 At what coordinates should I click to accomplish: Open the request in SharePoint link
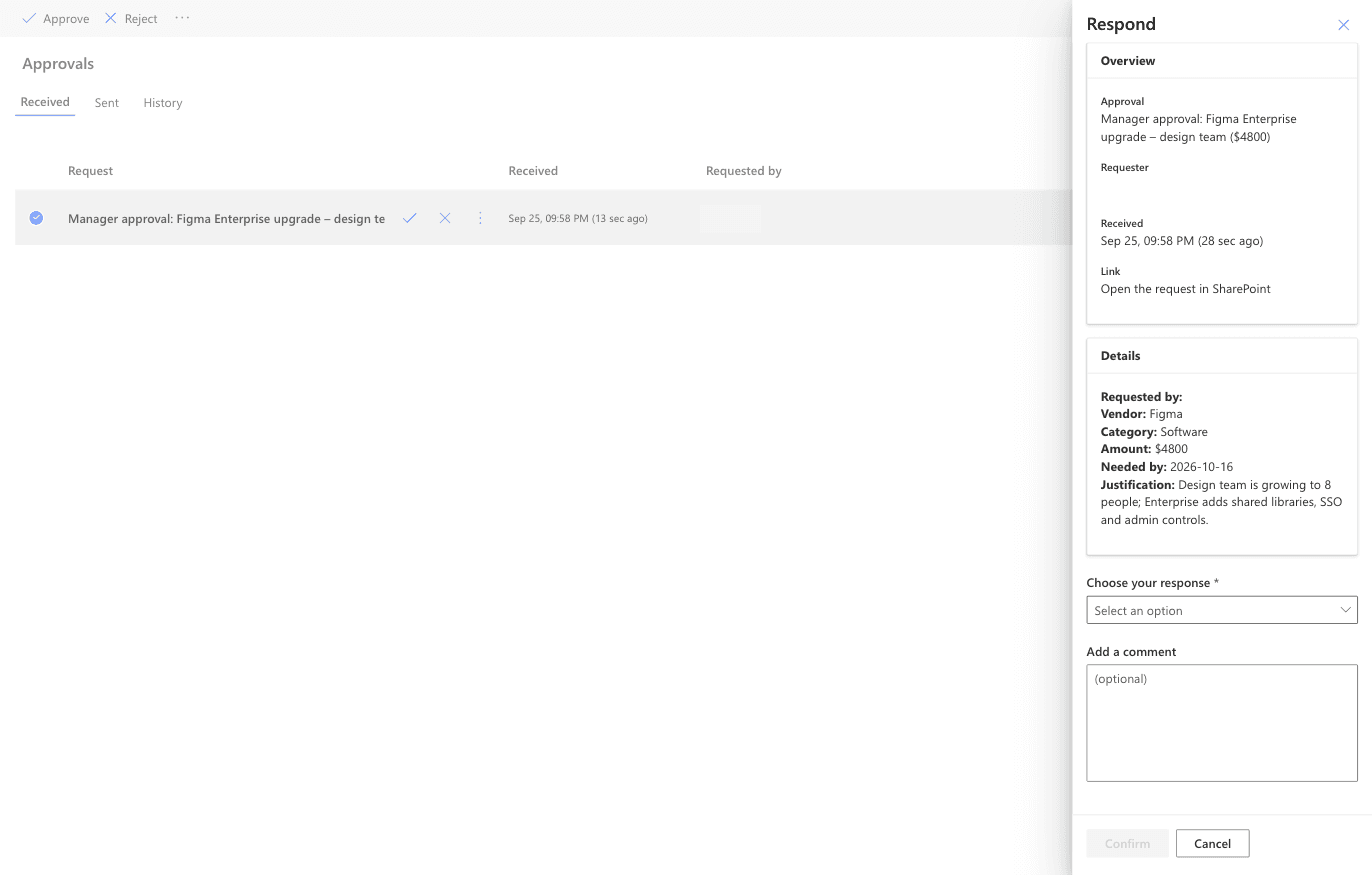tap(1186, 289)
